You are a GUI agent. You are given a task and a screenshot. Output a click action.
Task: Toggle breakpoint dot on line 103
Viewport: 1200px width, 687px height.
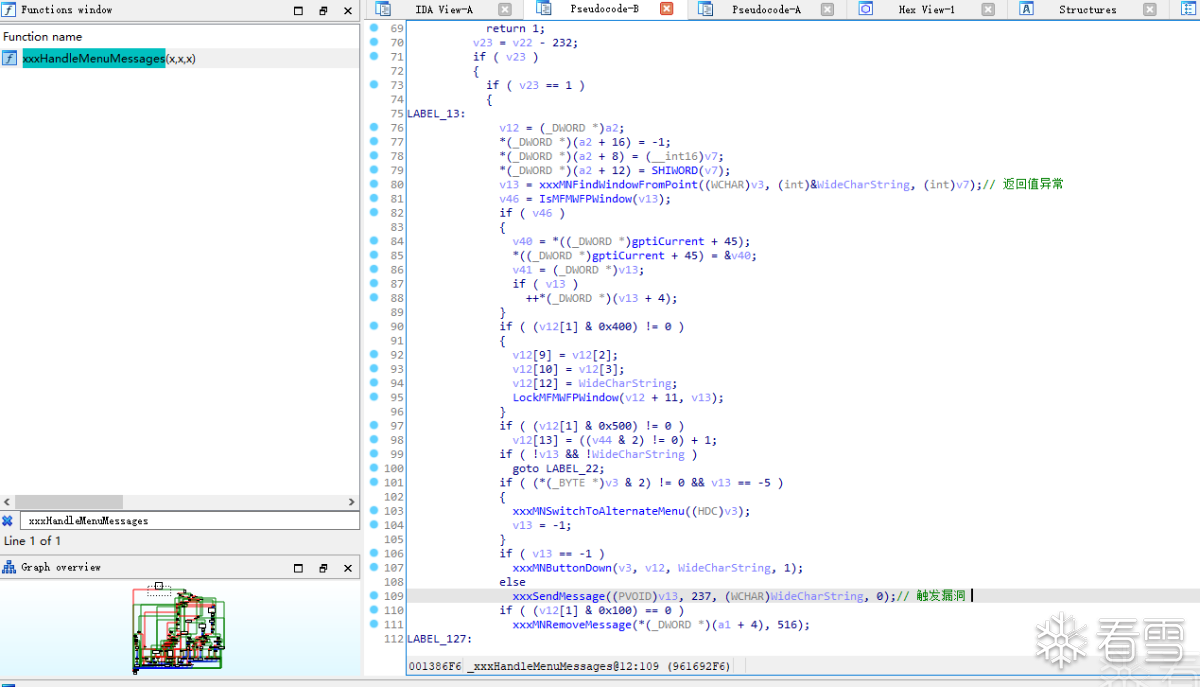pos(373,510)
